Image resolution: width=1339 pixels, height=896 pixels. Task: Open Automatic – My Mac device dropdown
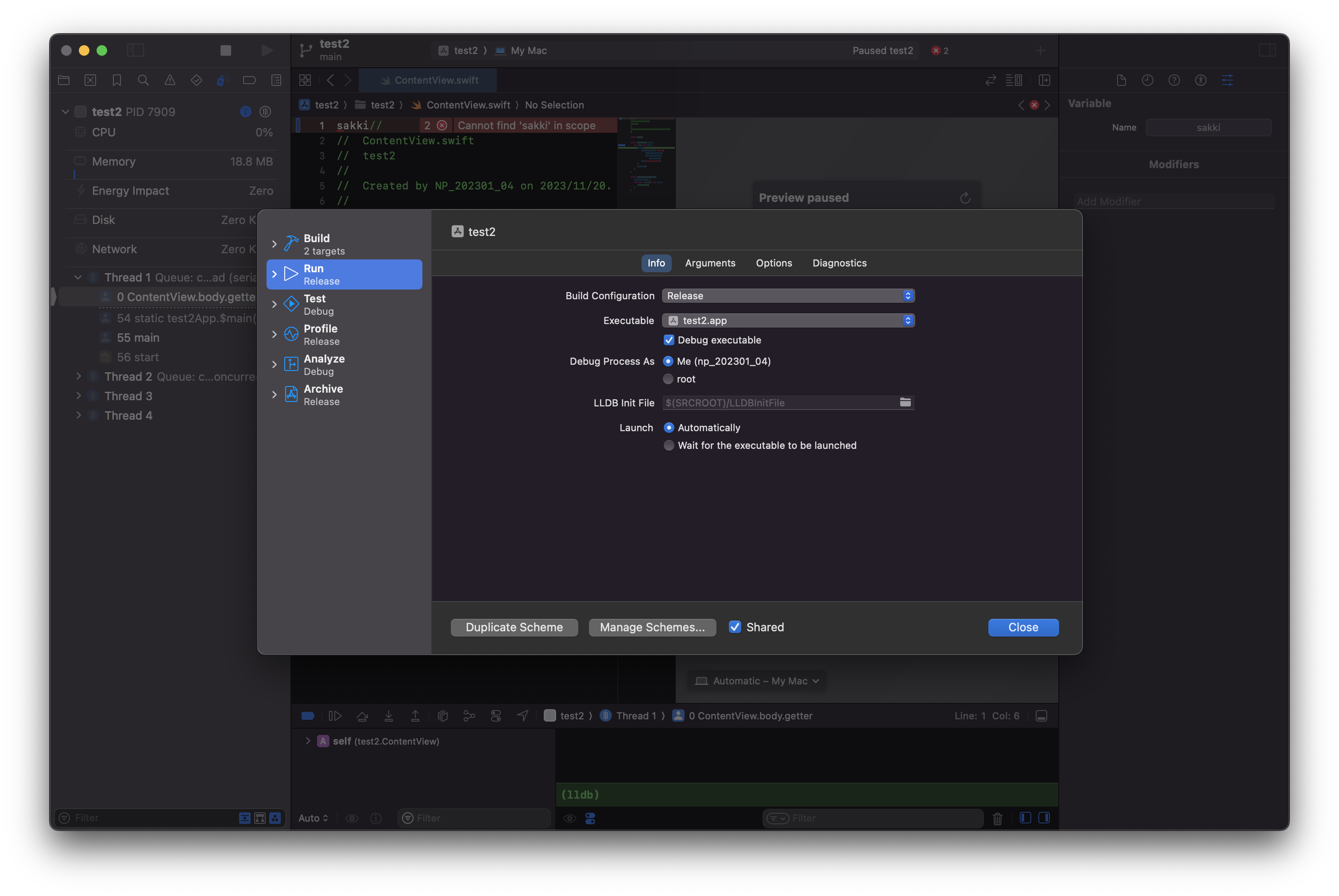coord(757,680)
